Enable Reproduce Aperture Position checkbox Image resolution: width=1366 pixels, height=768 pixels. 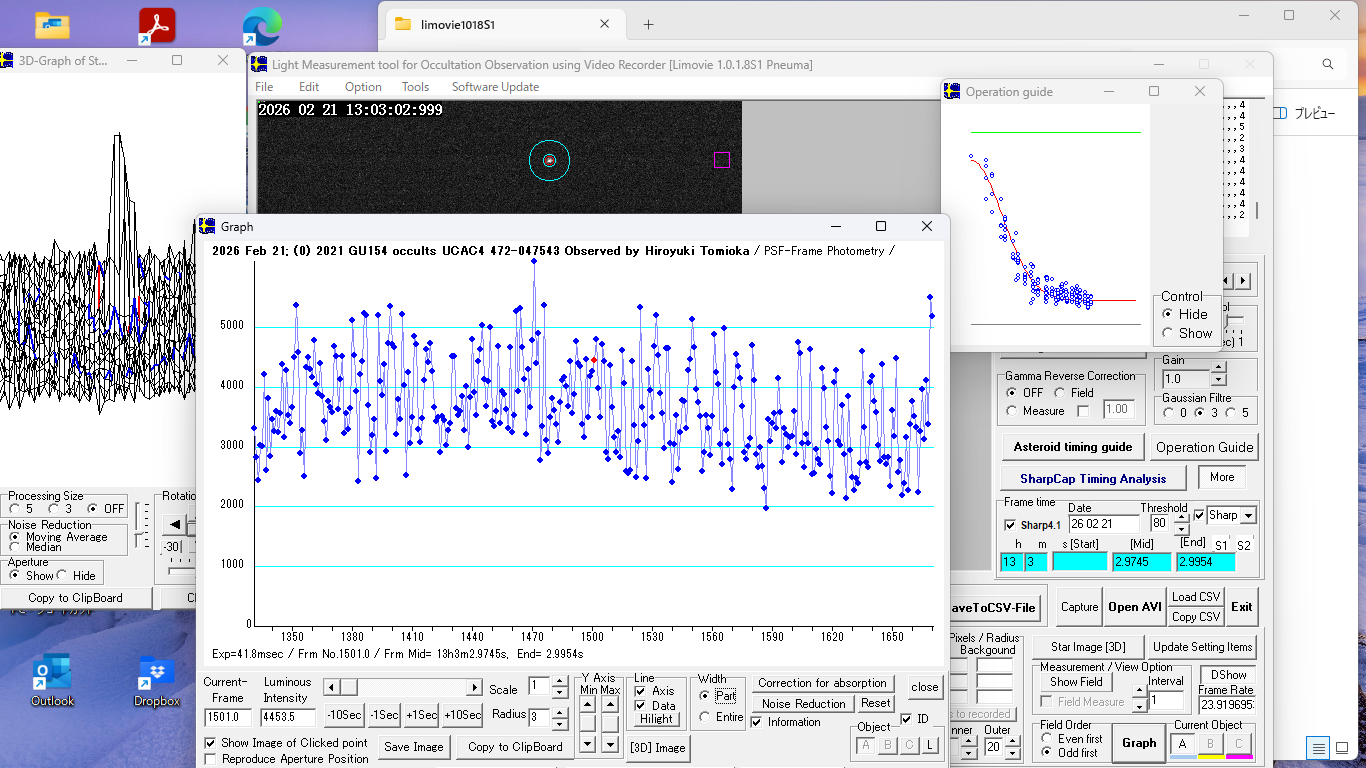tap(210, 759)
